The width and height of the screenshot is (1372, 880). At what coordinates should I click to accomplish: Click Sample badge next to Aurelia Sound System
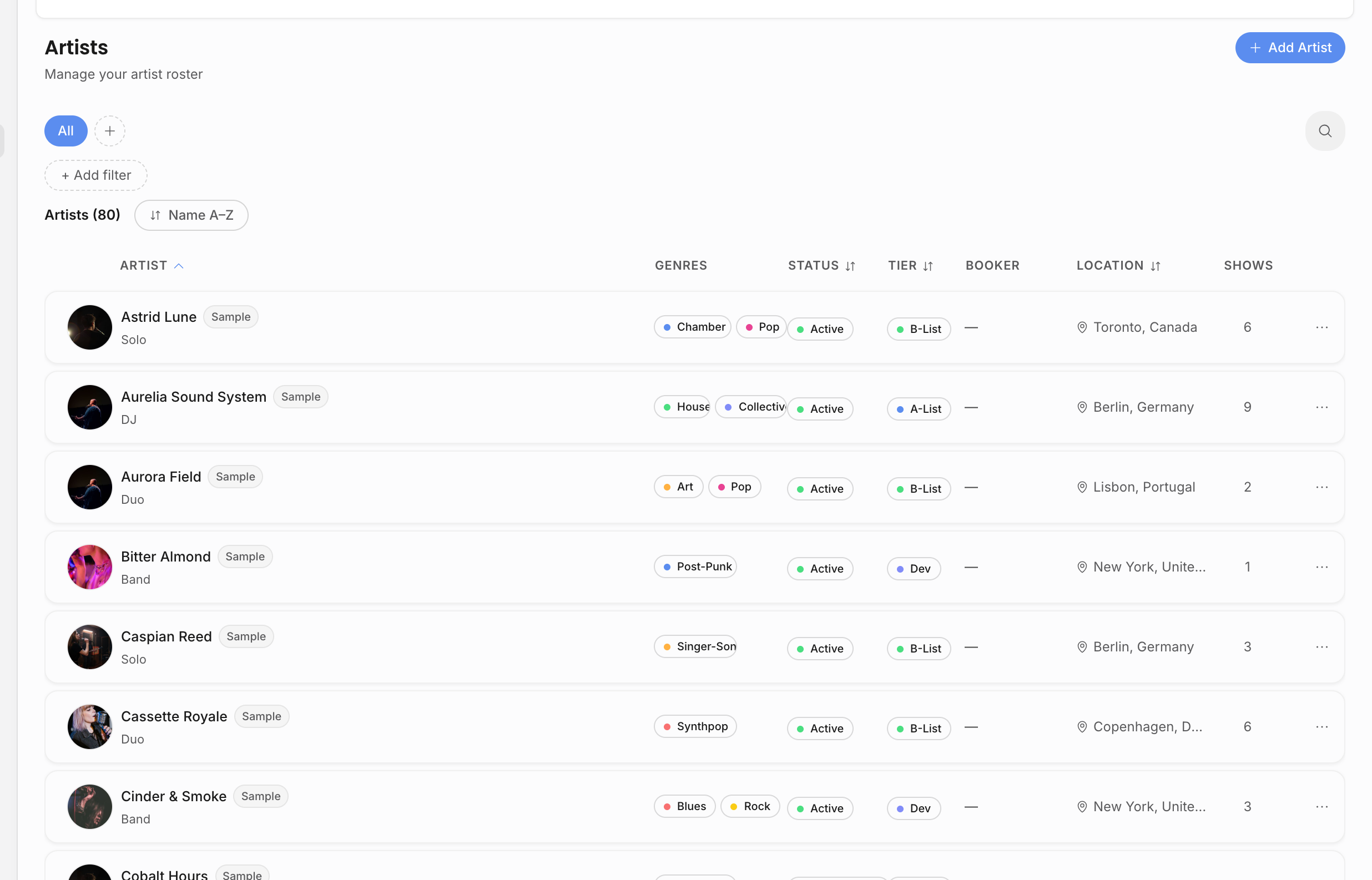pyautogui.click(x=301, y=397)
